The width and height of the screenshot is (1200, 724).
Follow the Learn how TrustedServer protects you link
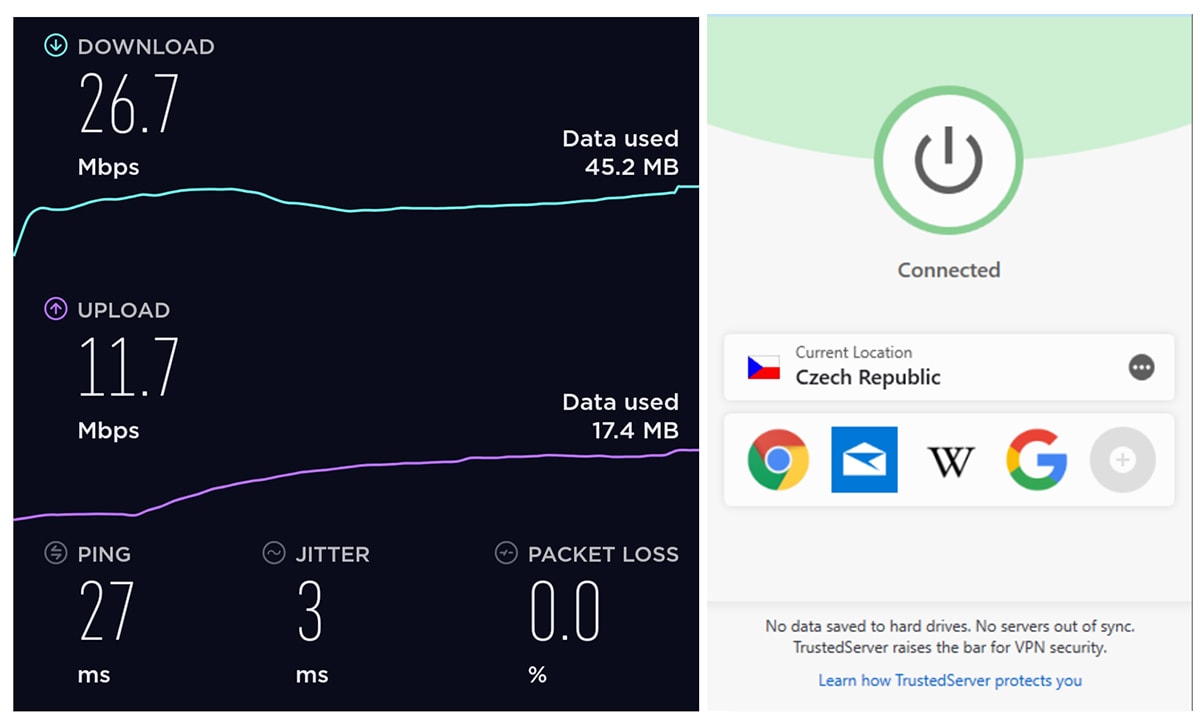[950, 680]
